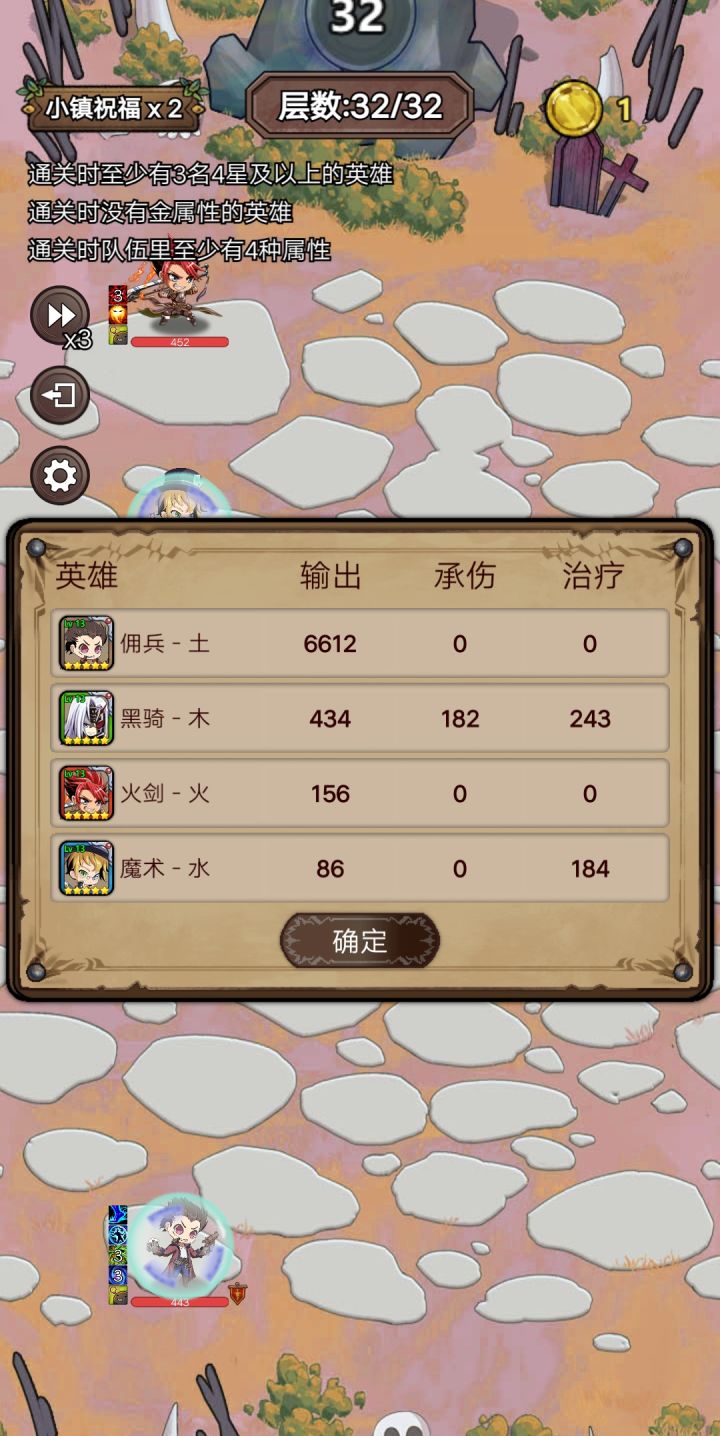Screen dimensions: 720x1436
Task: Tap the red health bar showing 452
Action: coord(180,342)
